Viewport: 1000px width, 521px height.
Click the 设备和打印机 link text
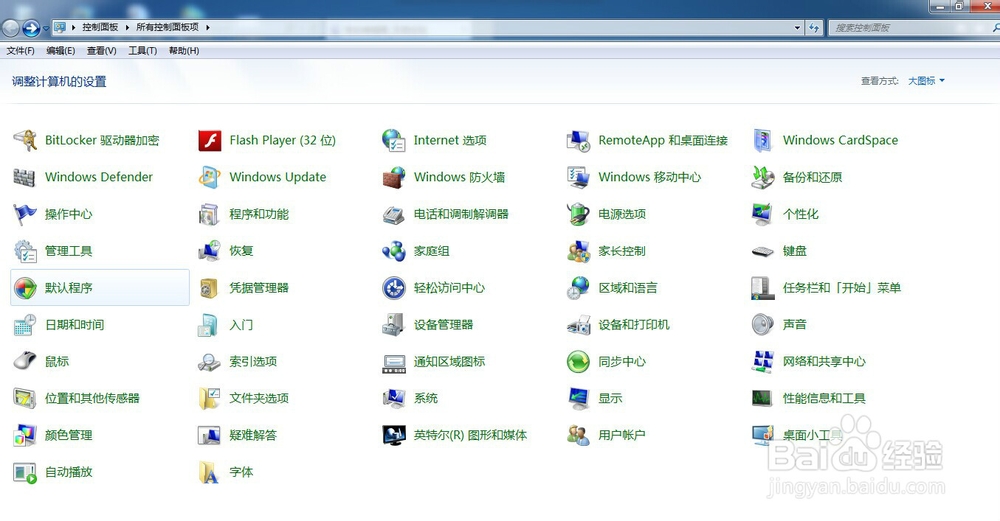[634, 325]
